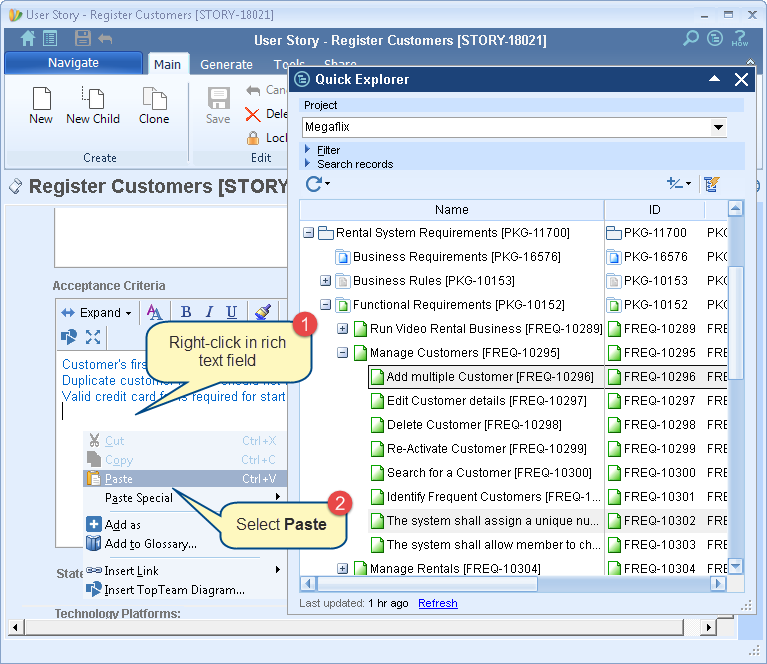767x664 pixels.
Task: Open the Expand dropdown in editor toolbar
Action: coord(96,313)
